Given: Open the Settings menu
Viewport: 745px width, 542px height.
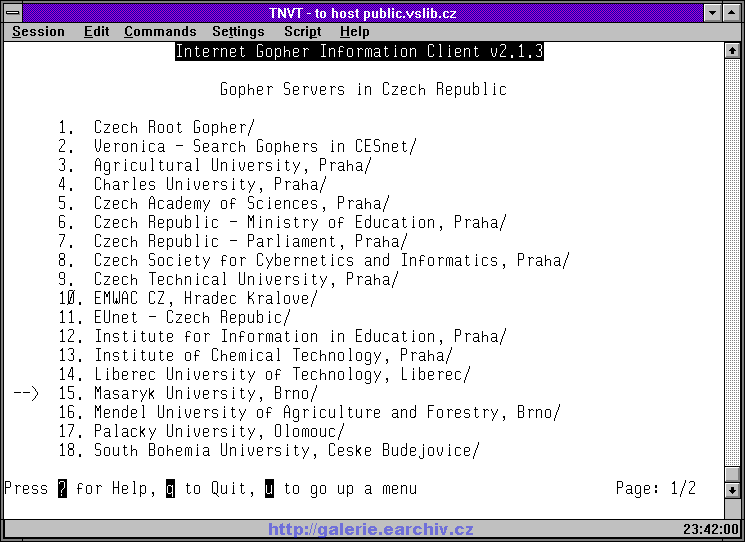Looking at the screenshot, I should coord(238,32).
